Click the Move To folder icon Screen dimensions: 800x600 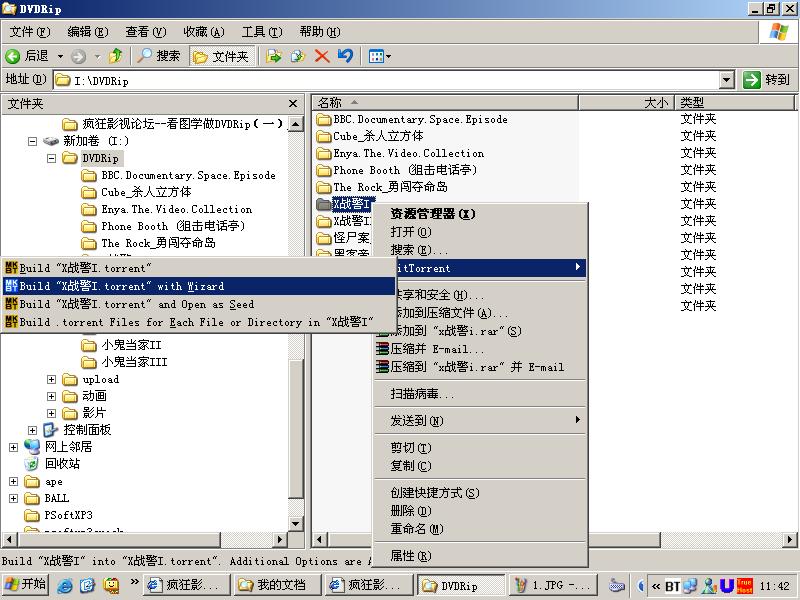274,56
